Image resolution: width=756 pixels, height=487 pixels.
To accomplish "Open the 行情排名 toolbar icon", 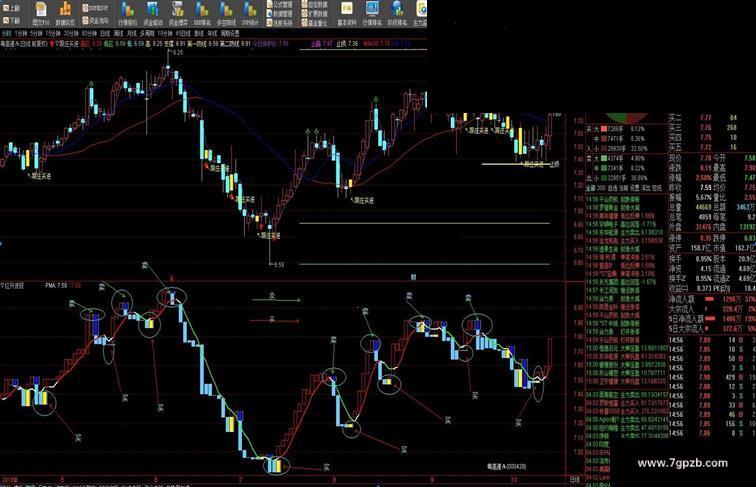I will [372, 13].
